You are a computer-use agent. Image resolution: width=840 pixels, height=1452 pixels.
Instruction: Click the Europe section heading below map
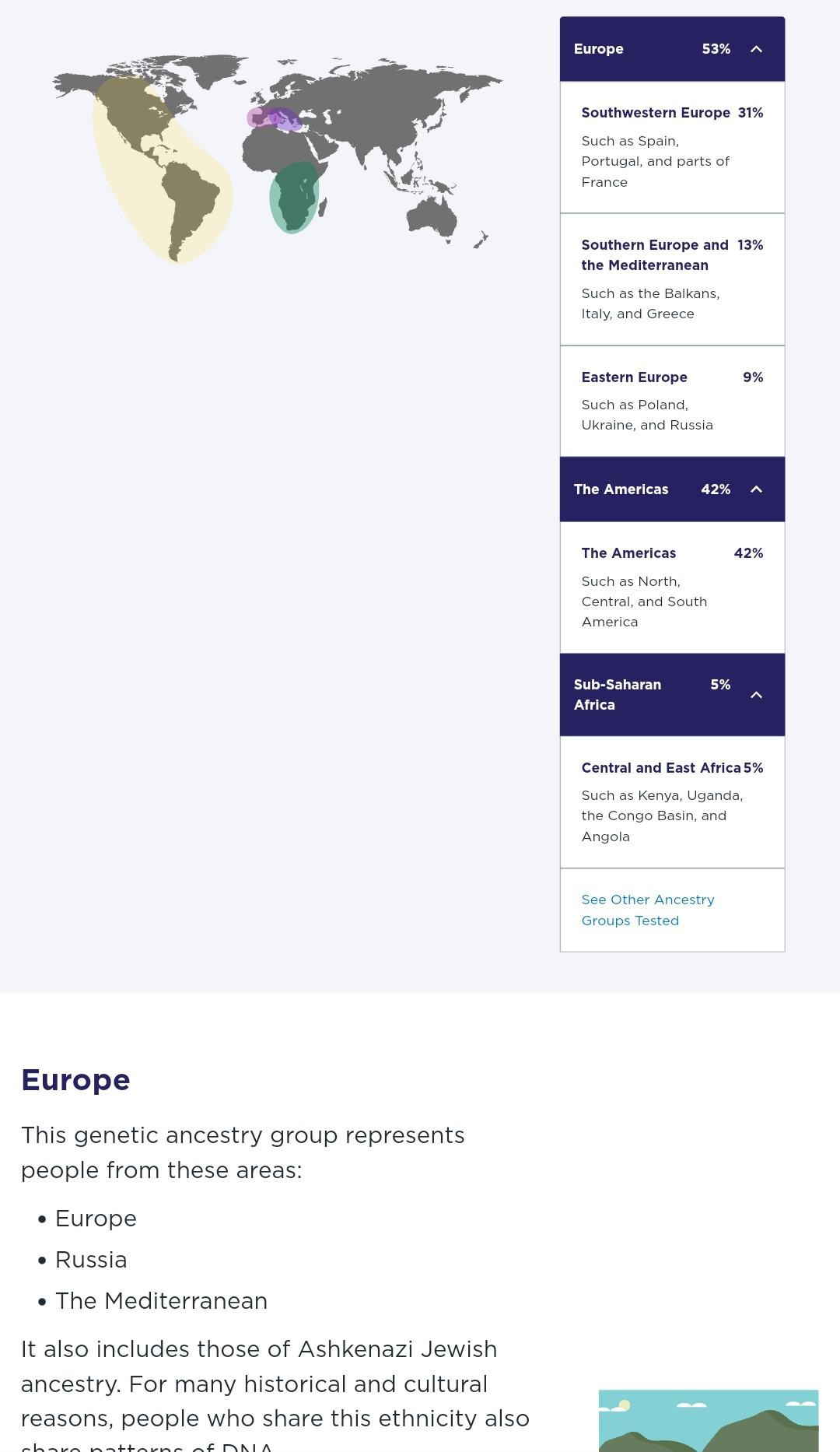pyautogui.click(x=75, y=1079)
